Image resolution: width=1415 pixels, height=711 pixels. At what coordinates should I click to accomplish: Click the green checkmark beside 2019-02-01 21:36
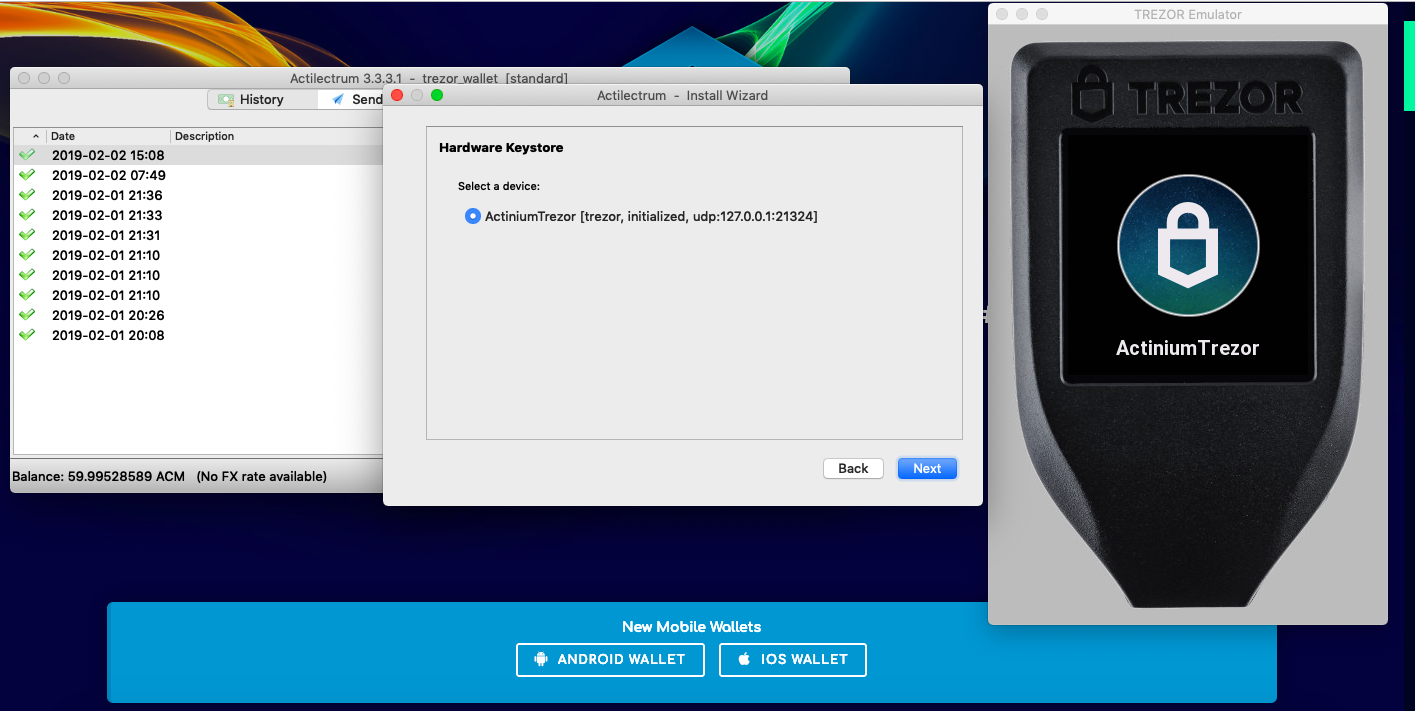[x=27, y=195]
